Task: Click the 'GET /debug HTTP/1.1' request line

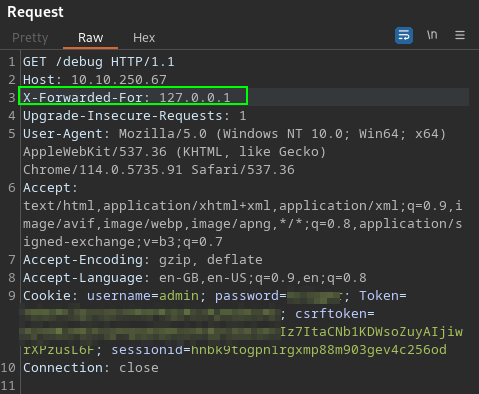Action: pos(99,62)
